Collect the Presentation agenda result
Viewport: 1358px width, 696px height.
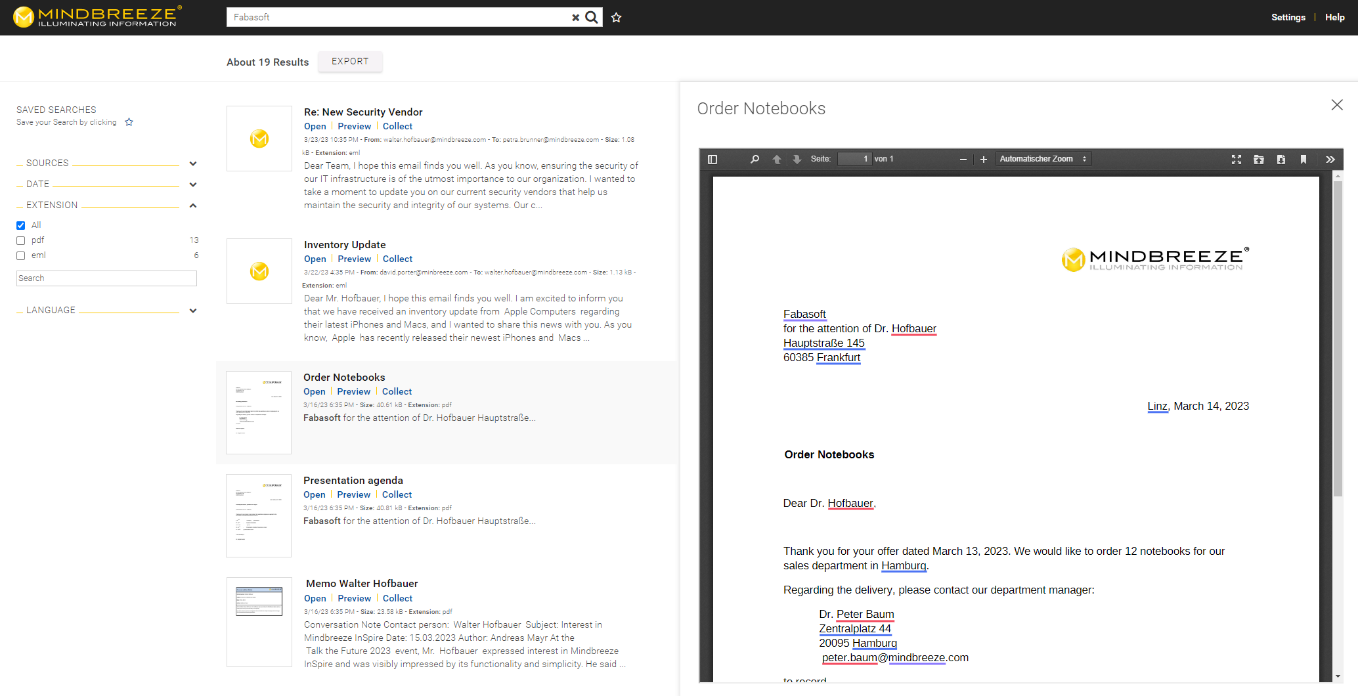coord(397,495)
